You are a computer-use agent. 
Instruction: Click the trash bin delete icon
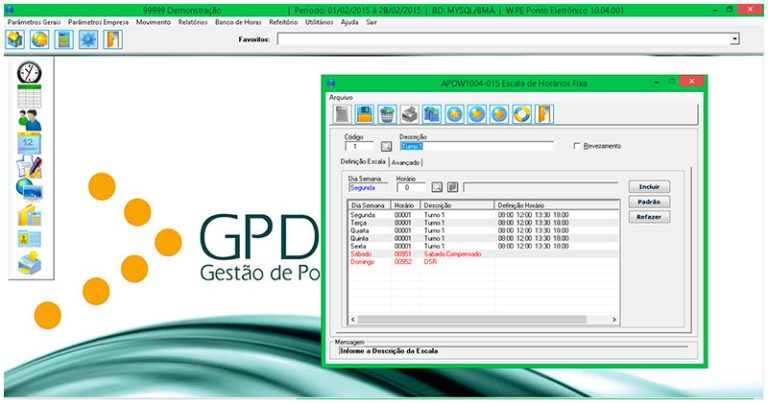tap(387, 113)
